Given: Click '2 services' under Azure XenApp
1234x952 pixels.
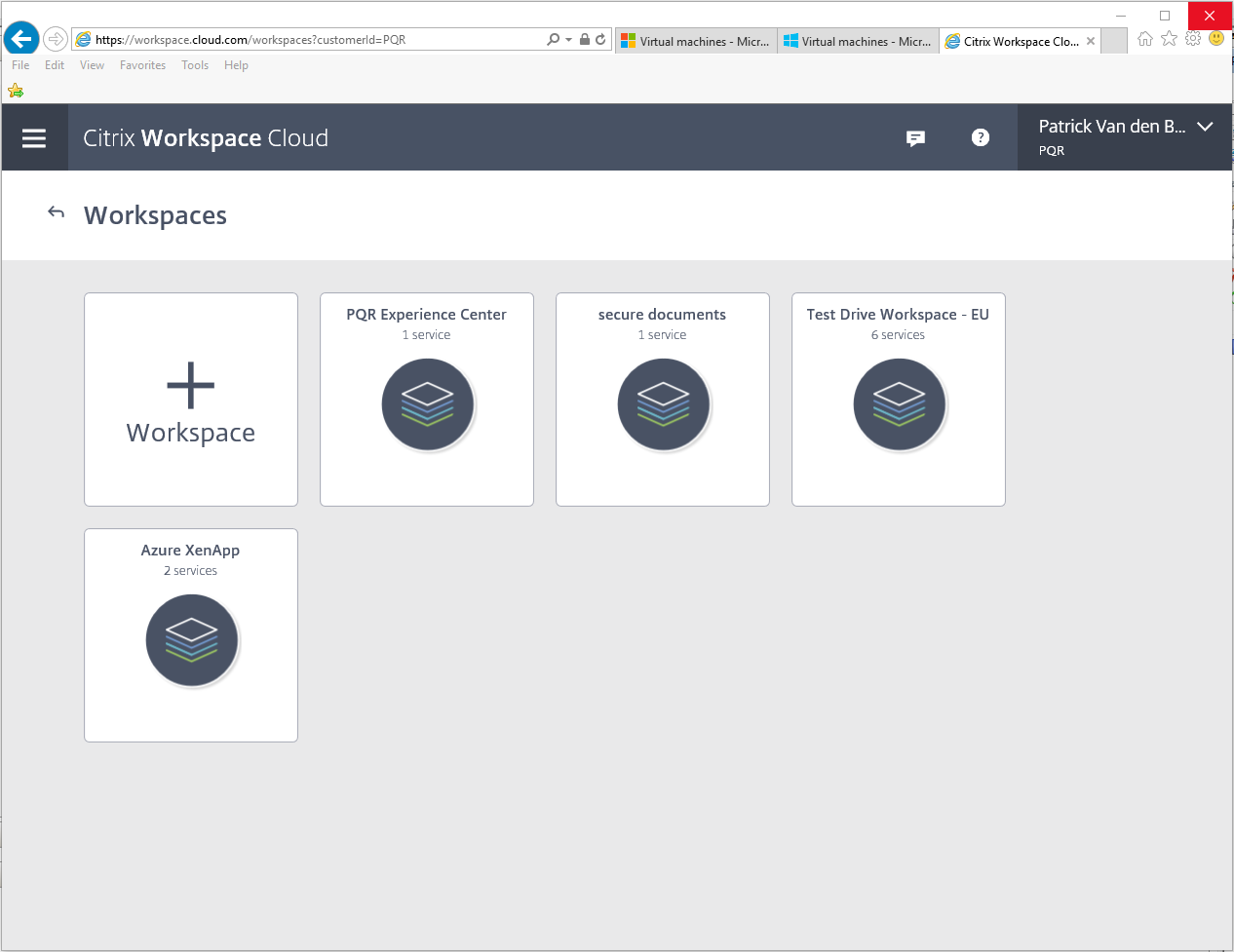Looking at the screenshot, I should click(191, 571).
